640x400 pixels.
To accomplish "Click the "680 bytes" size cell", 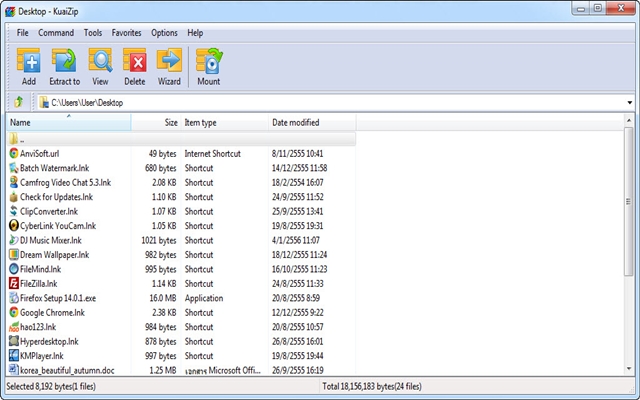I will [160, 168].
